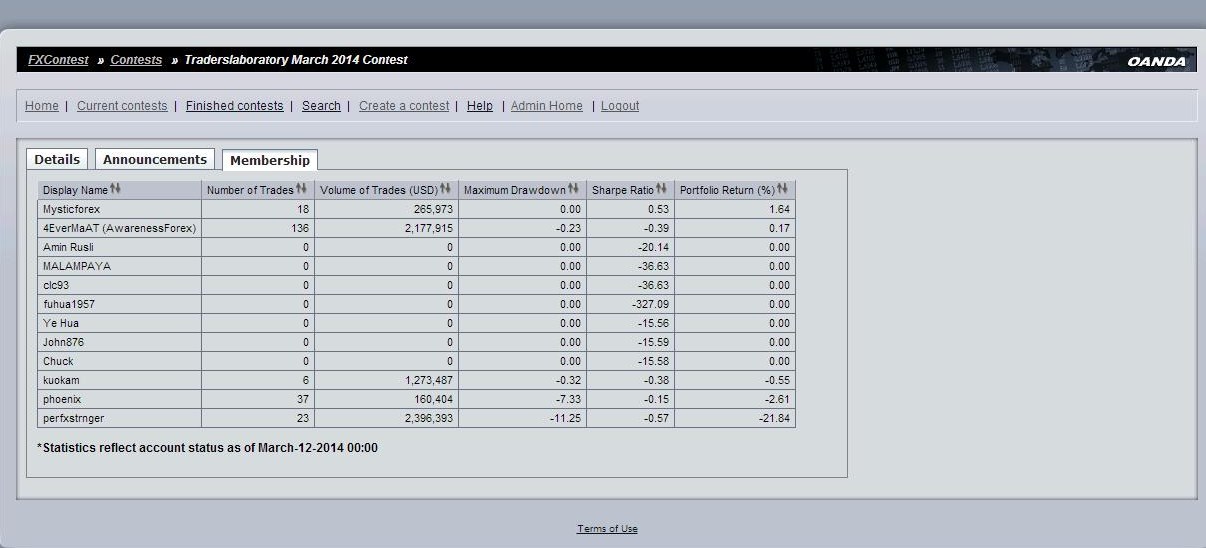
Task: Select the Amin Rusli row name
Action: point(68,247)
